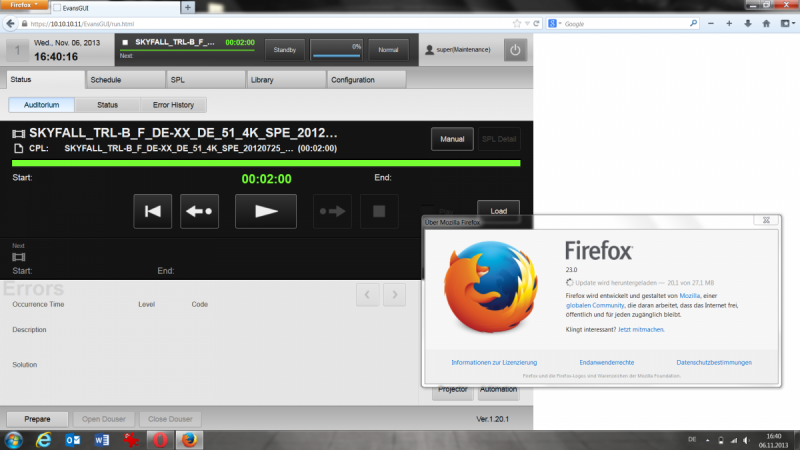The width and height of the screenshot is (800, 450).
Task: Jump to the start of the clip
Action: [x=152, y=211]
